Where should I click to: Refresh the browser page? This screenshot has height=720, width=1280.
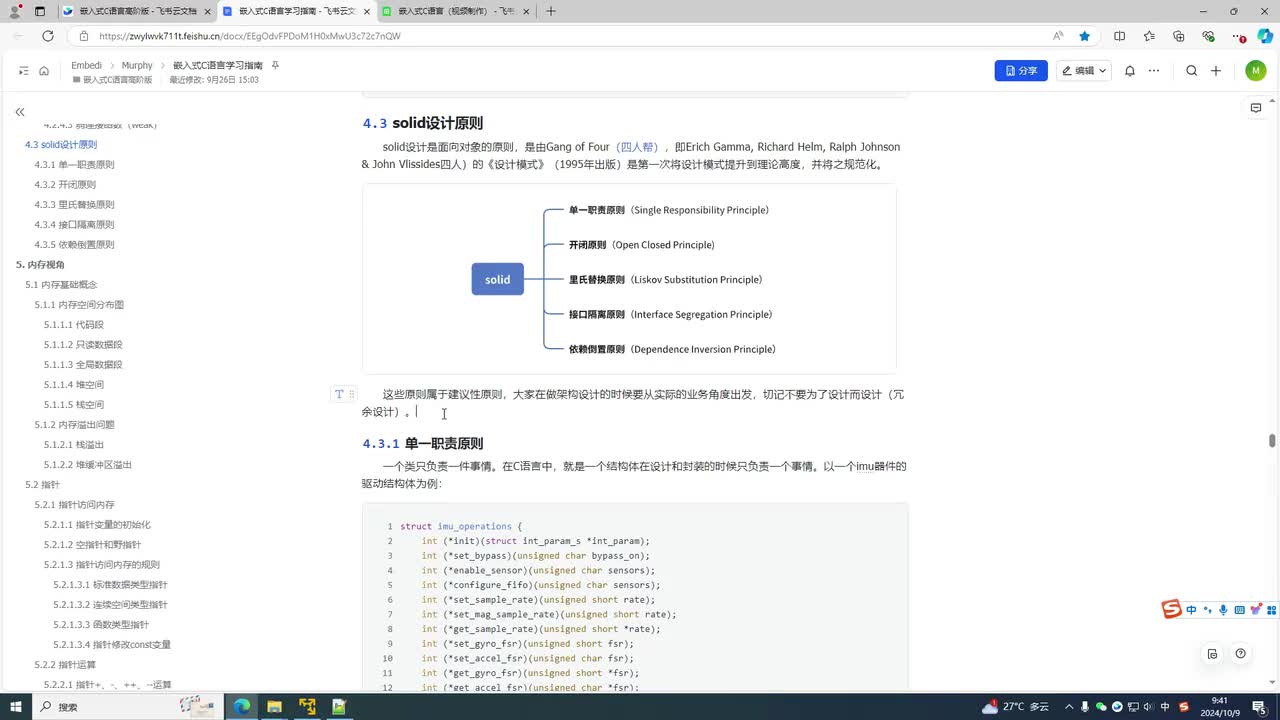tap(47, 36)
